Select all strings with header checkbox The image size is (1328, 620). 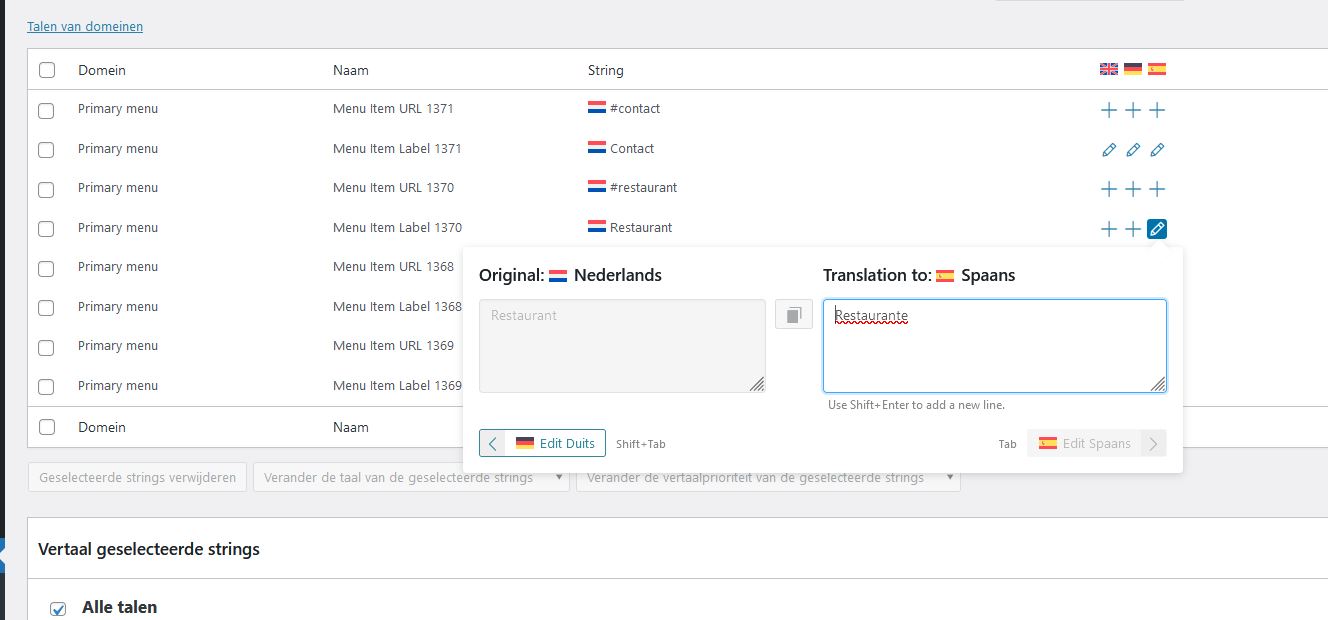(47, 70)
